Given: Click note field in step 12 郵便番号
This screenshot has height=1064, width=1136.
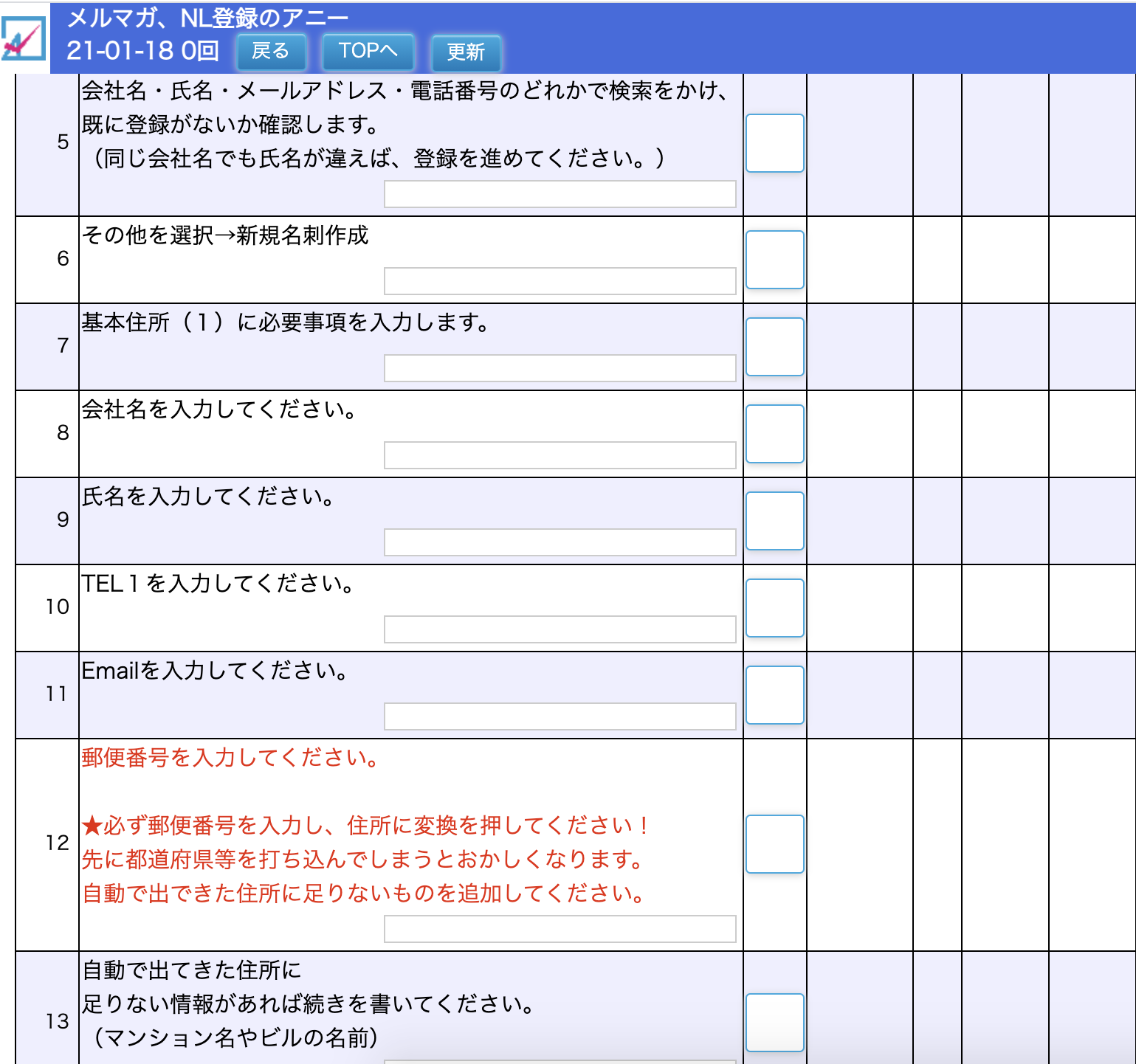Looking at the screenshot, I should point(560,929).
